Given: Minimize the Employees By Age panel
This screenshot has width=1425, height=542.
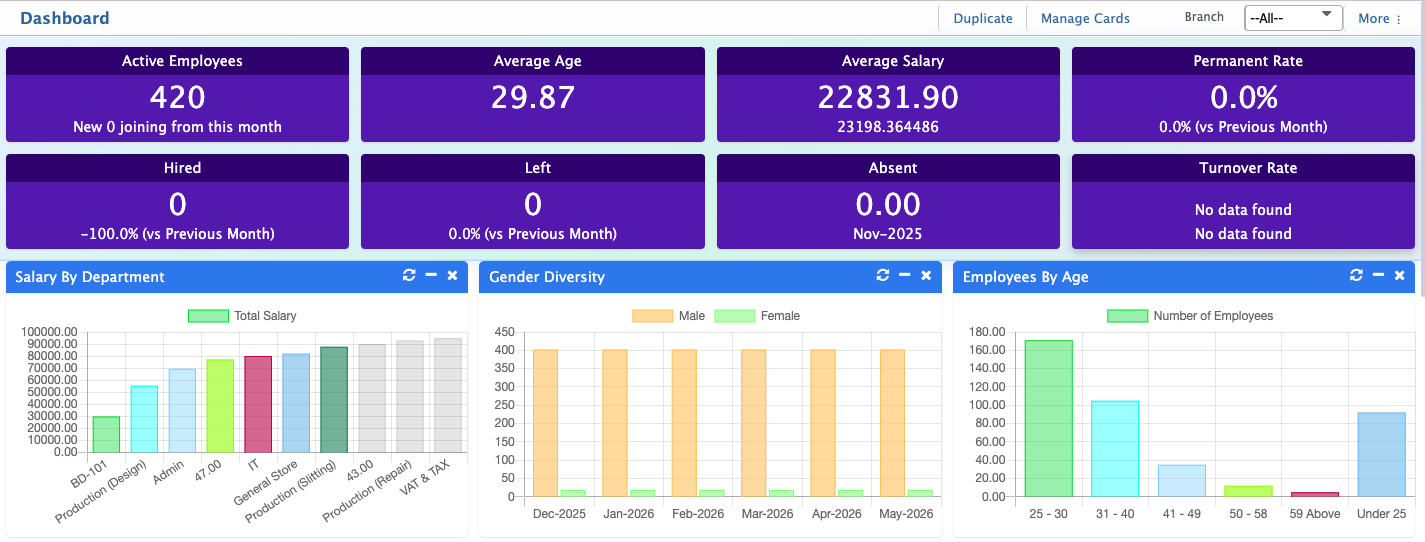Looking at the screenshot, I should [x=1379, y=276].
